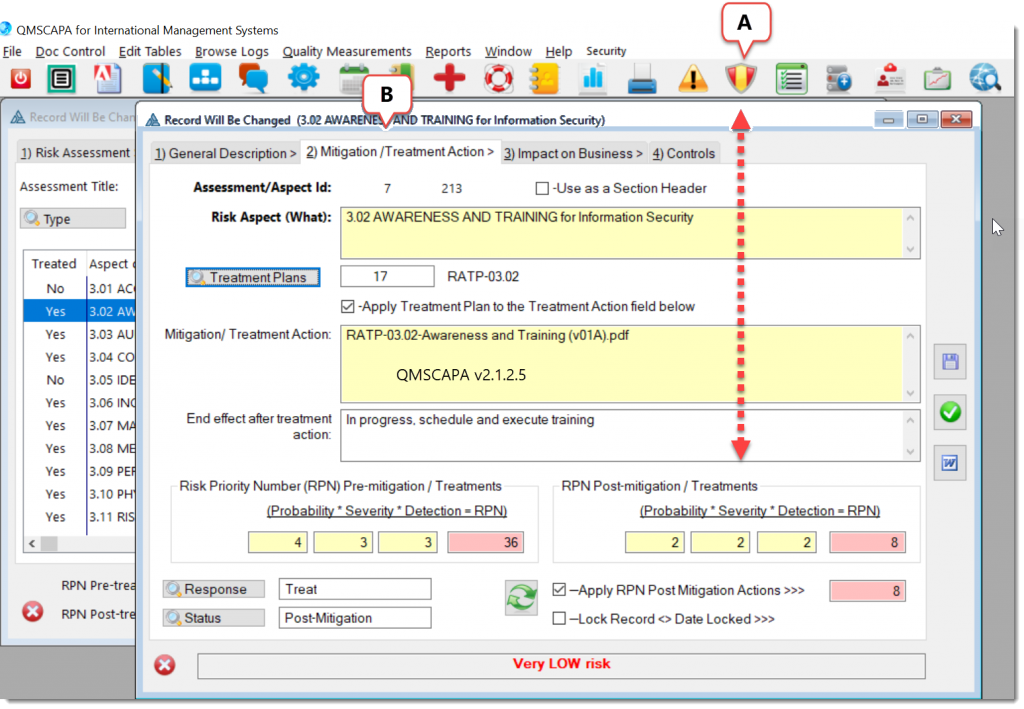Open the Security menu

606,51
